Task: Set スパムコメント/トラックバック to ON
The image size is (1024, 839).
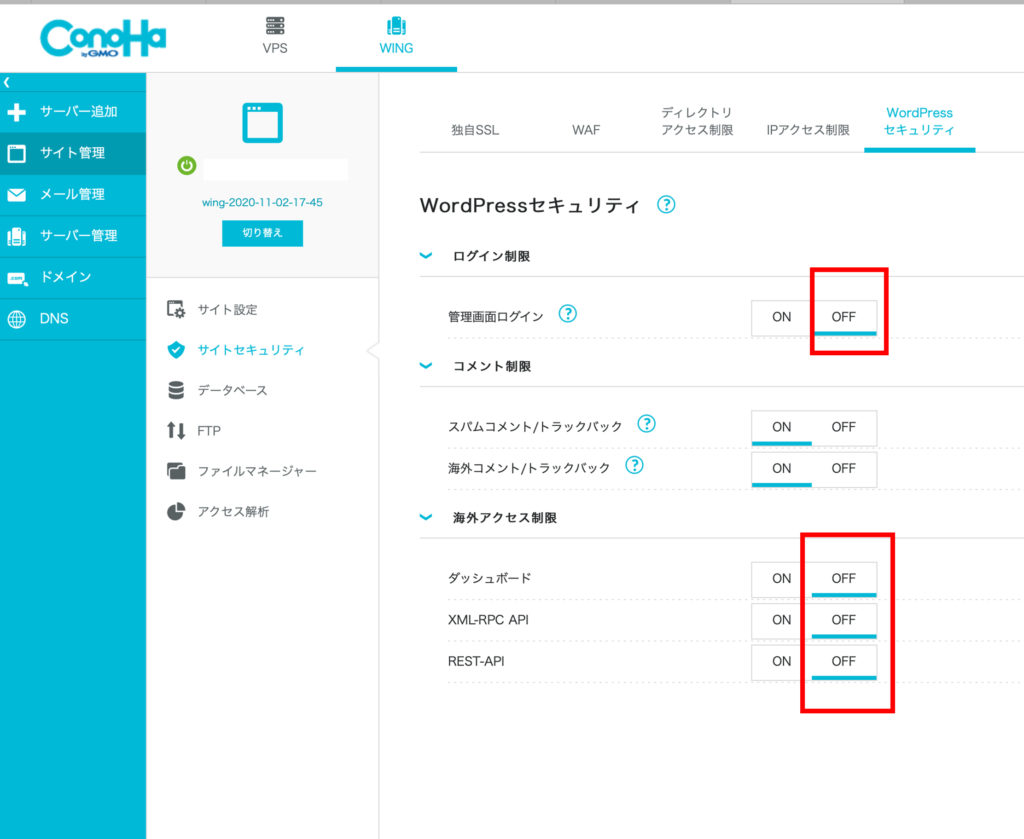Action: coord(782,428)
